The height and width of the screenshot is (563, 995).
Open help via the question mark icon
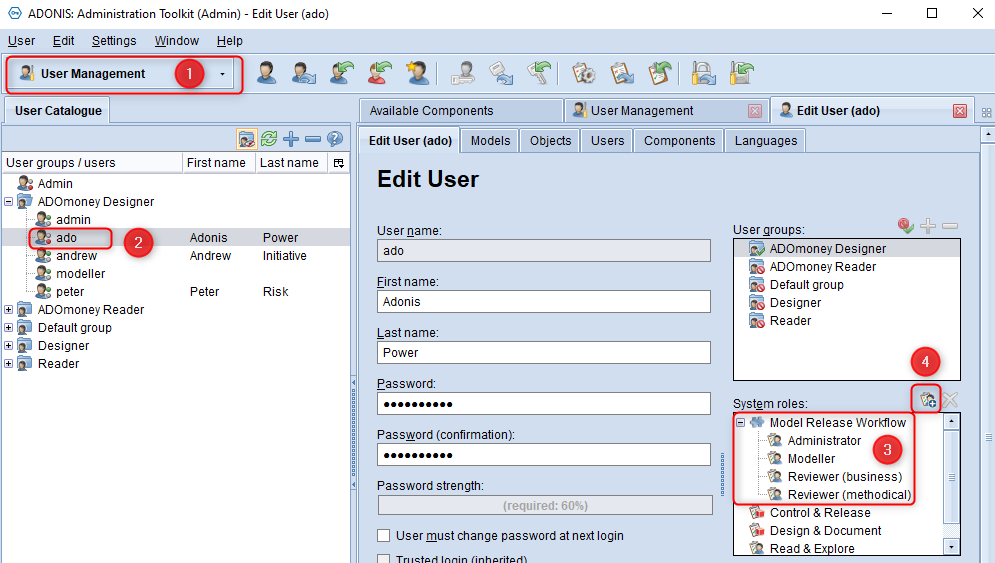334,138
